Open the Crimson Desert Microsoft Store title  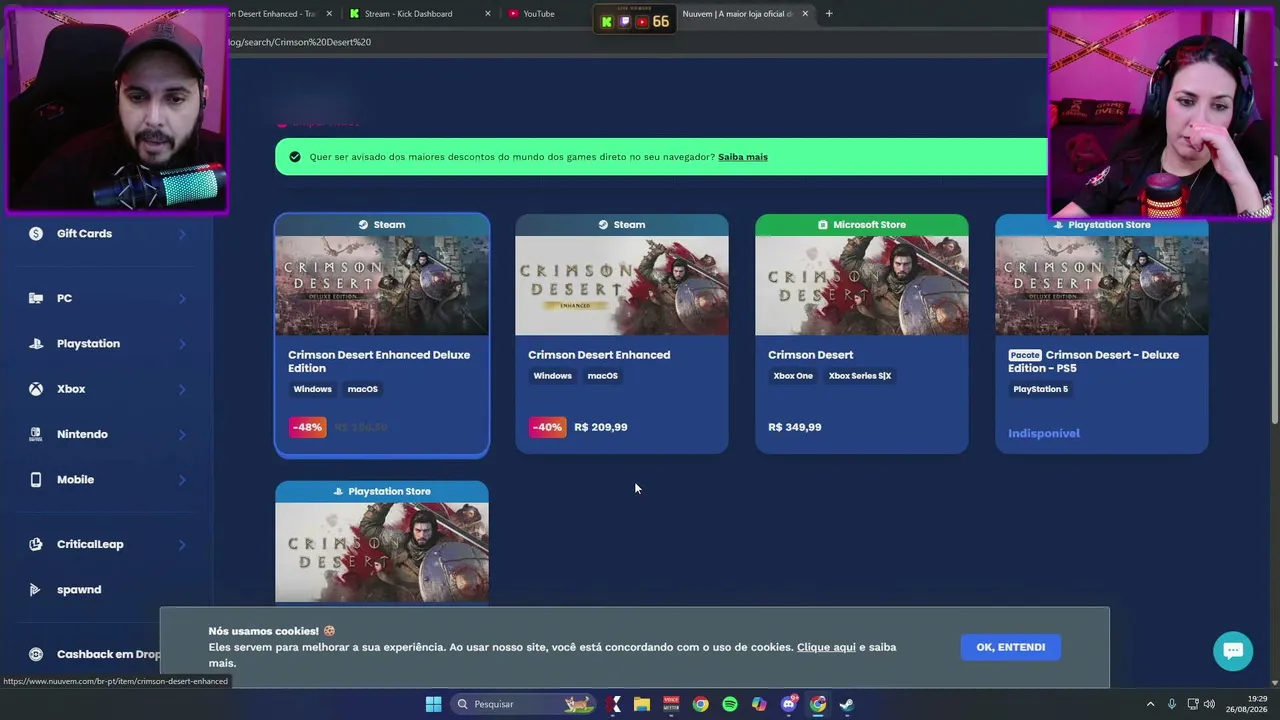(x=811, y=355)
